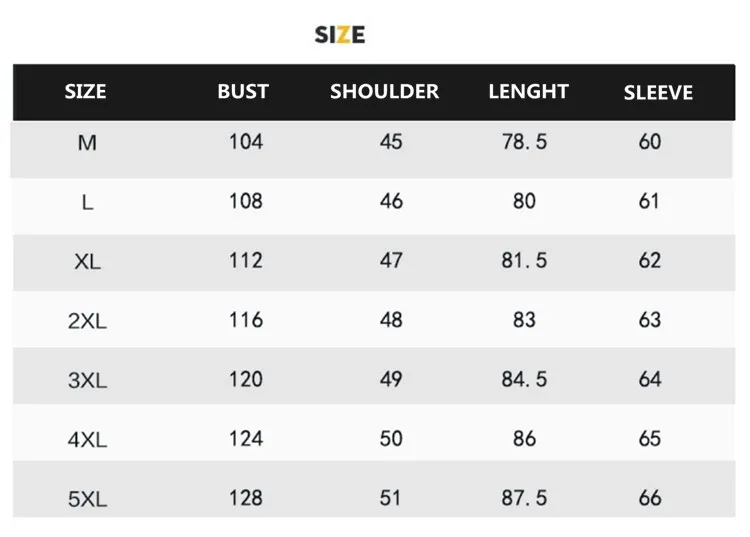Screen dimensions: 750x537
Task: Select the SHOULDER column header
Action: click(x=384, y=91)
